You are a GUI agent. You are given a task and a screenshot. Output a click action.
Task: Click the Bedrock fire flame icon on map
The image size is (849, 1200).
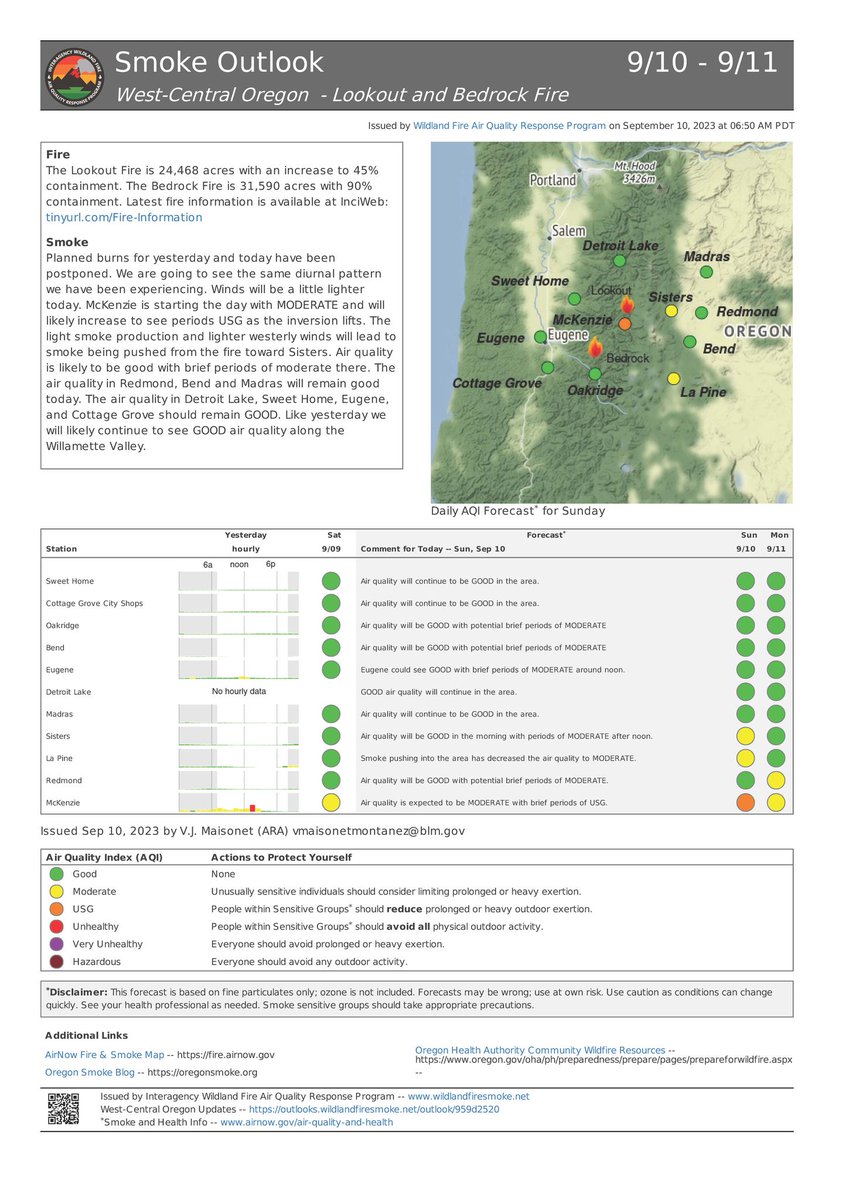594,348
